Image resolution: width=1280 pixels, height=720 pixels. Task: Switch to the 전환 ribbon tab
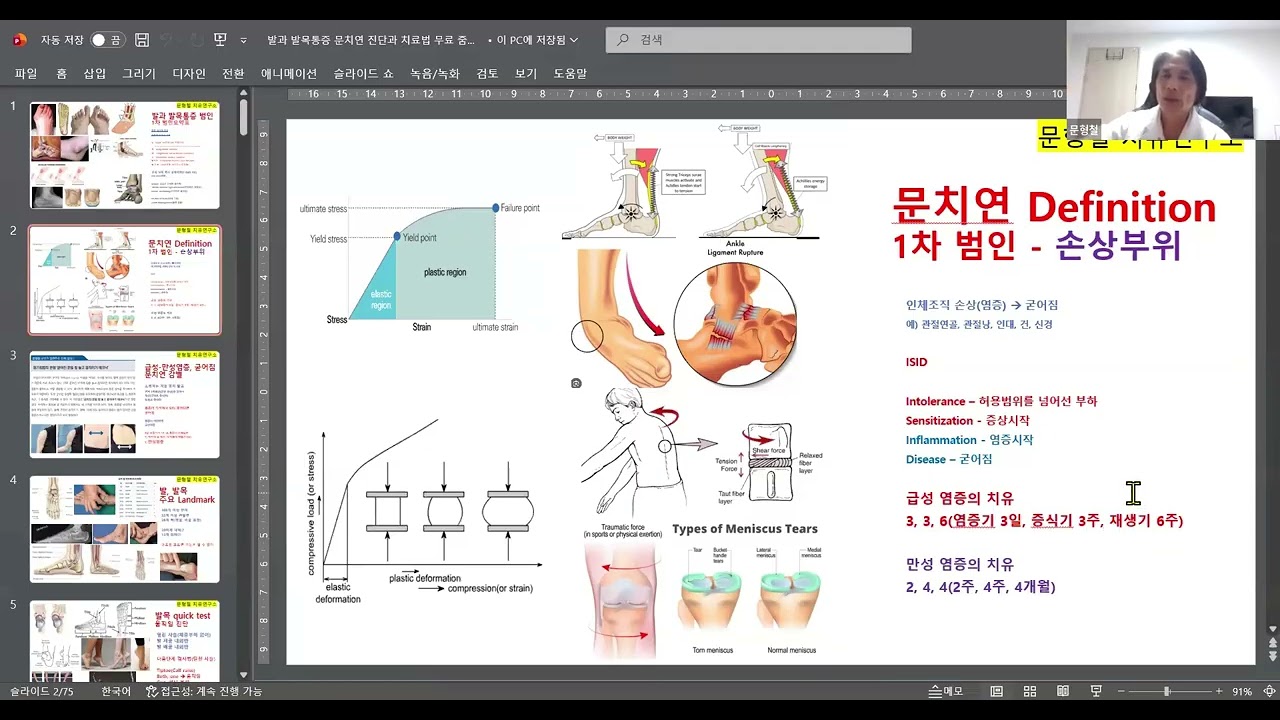[x=233, y=74]
